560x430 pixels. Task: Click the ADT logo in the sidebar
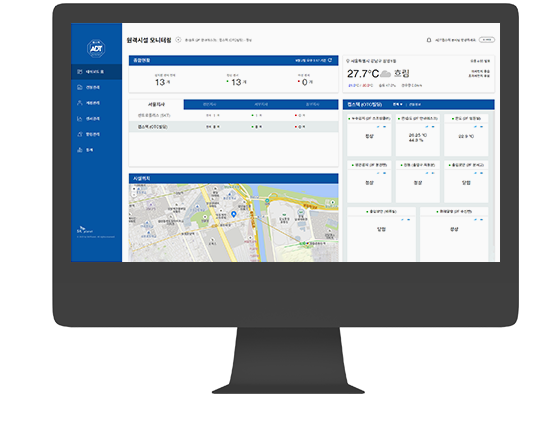pos(96,48)
